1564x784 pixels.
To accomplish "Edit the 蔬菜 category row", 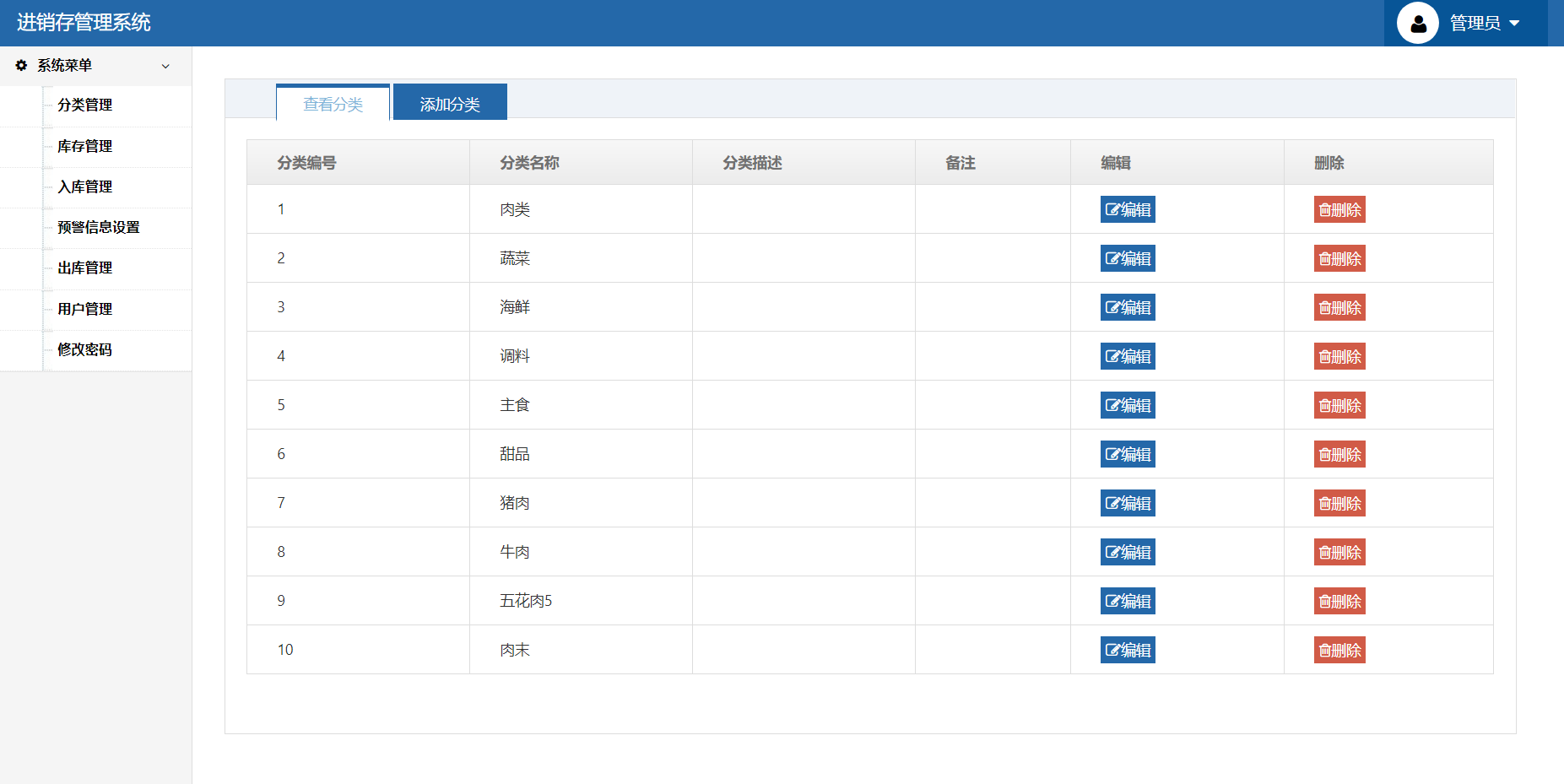I will point(1128,258).
